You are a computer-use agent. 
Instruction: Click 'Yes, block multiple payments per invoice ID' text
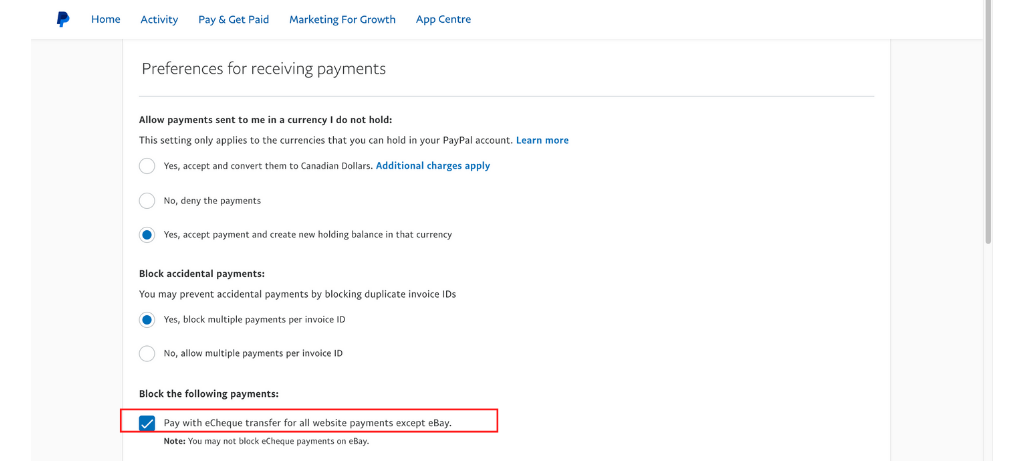tap(254, 320)
